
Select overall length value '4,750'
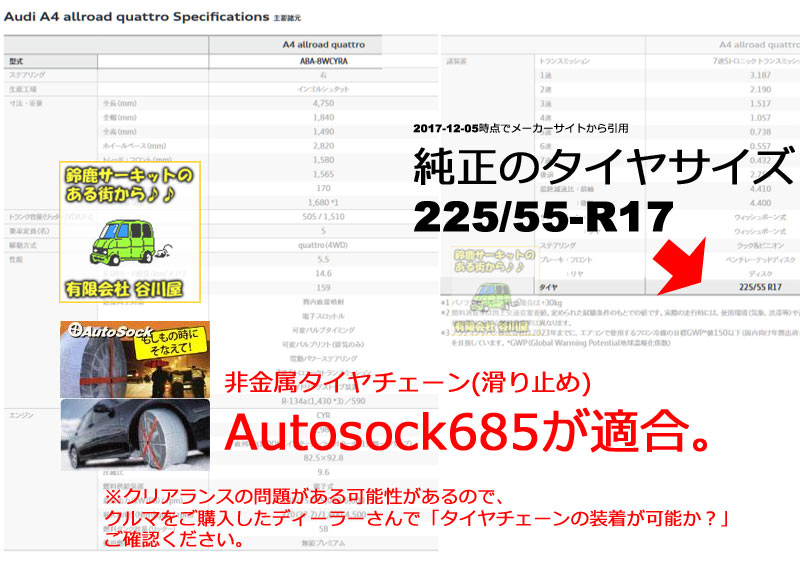pyautogui.click(x=323, y=103)
